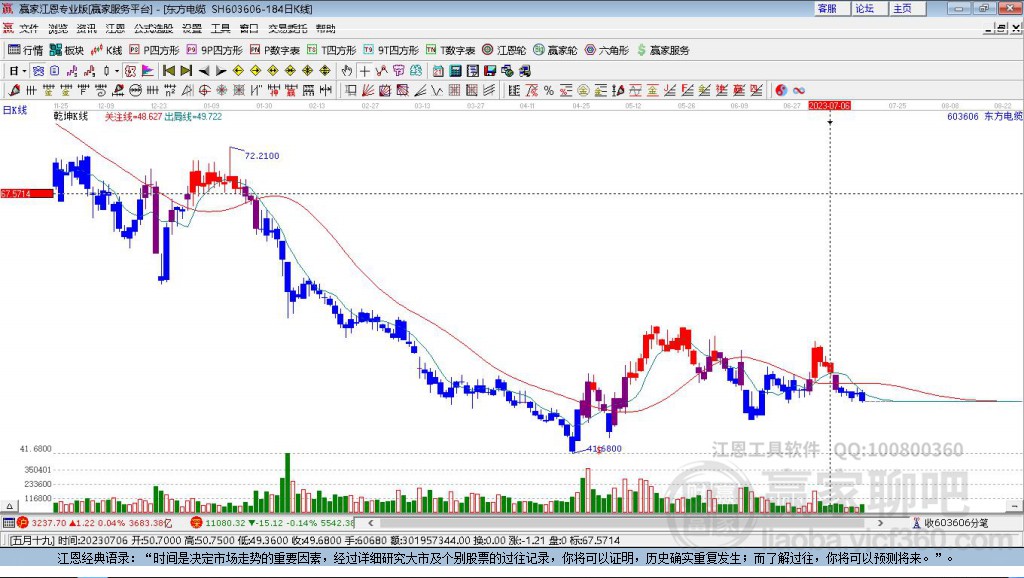The height and width of the screenshot is (578, 1024).
Task: Open the 9T四方形 tool
Action: (x=391, y=50)
